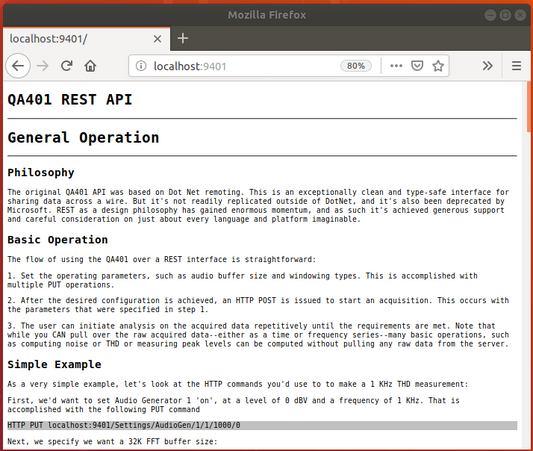Screen dimensions: 533x451
Task: Select the localhost:9401/ tab
Action: (x=86, y=39)
